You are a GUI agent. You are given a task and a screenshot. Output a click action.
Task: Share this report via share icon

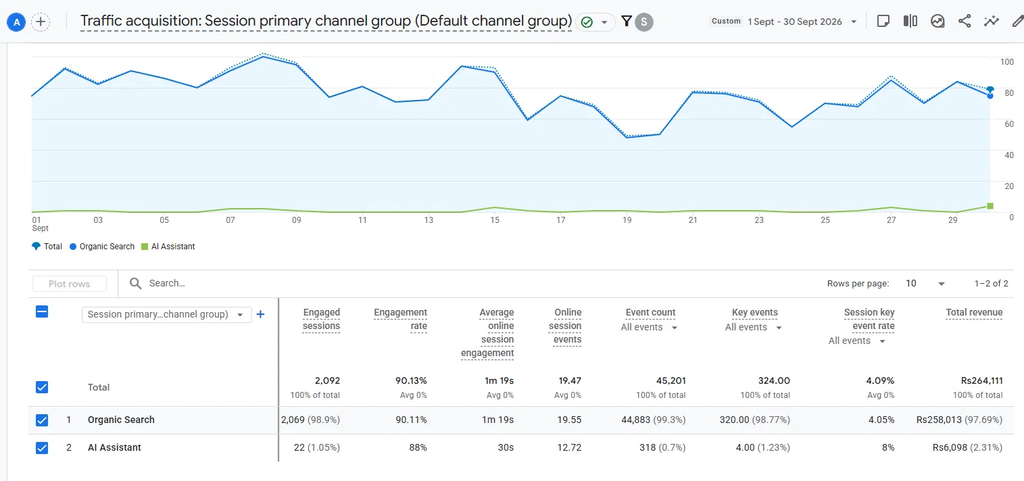(x=965, y=22)
